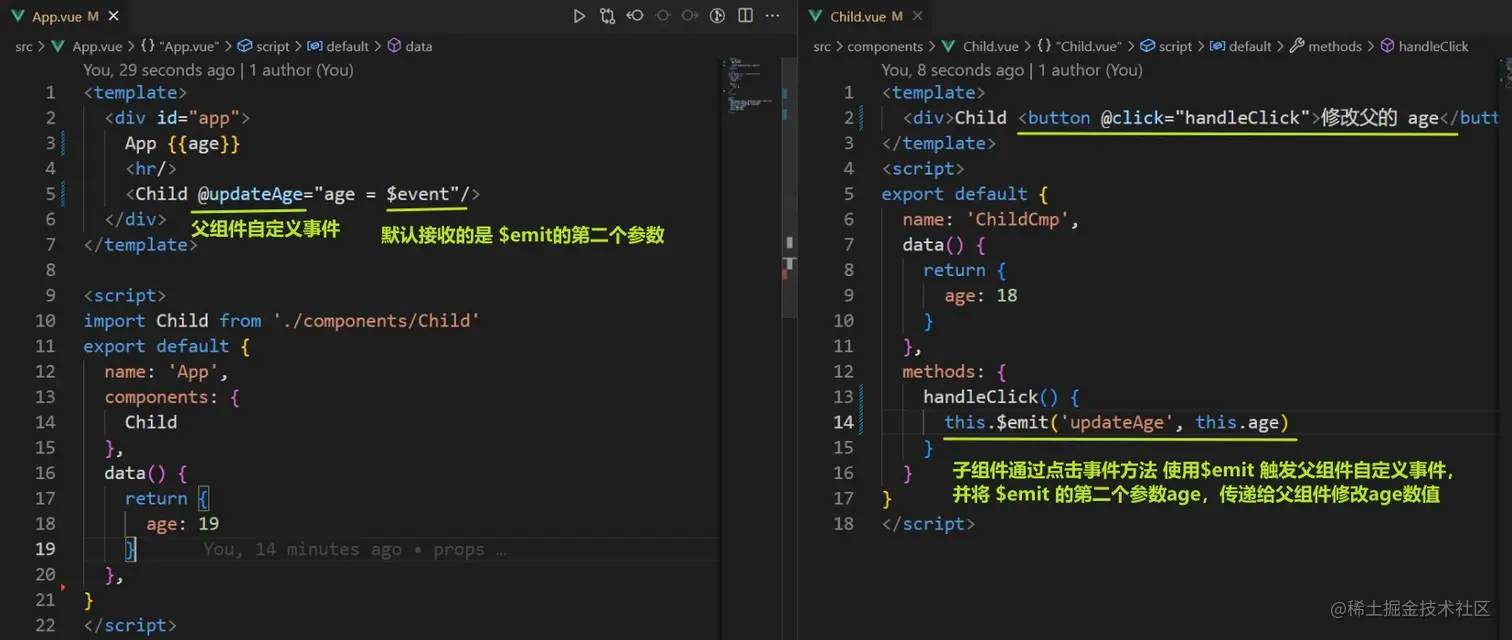Open the {} "Child.vue" symbol breadcrumb
1512x640 pixels.
point(1079,46)
